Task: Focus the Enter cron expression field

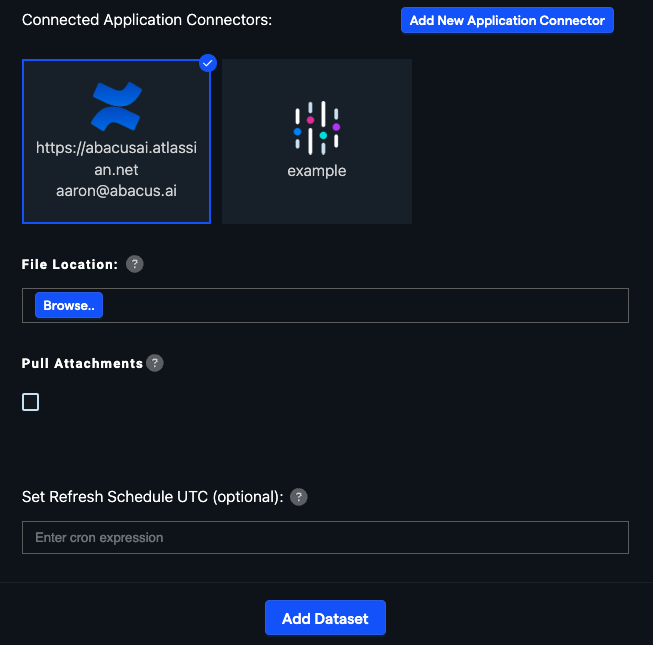Action: [x=325, y=538]
